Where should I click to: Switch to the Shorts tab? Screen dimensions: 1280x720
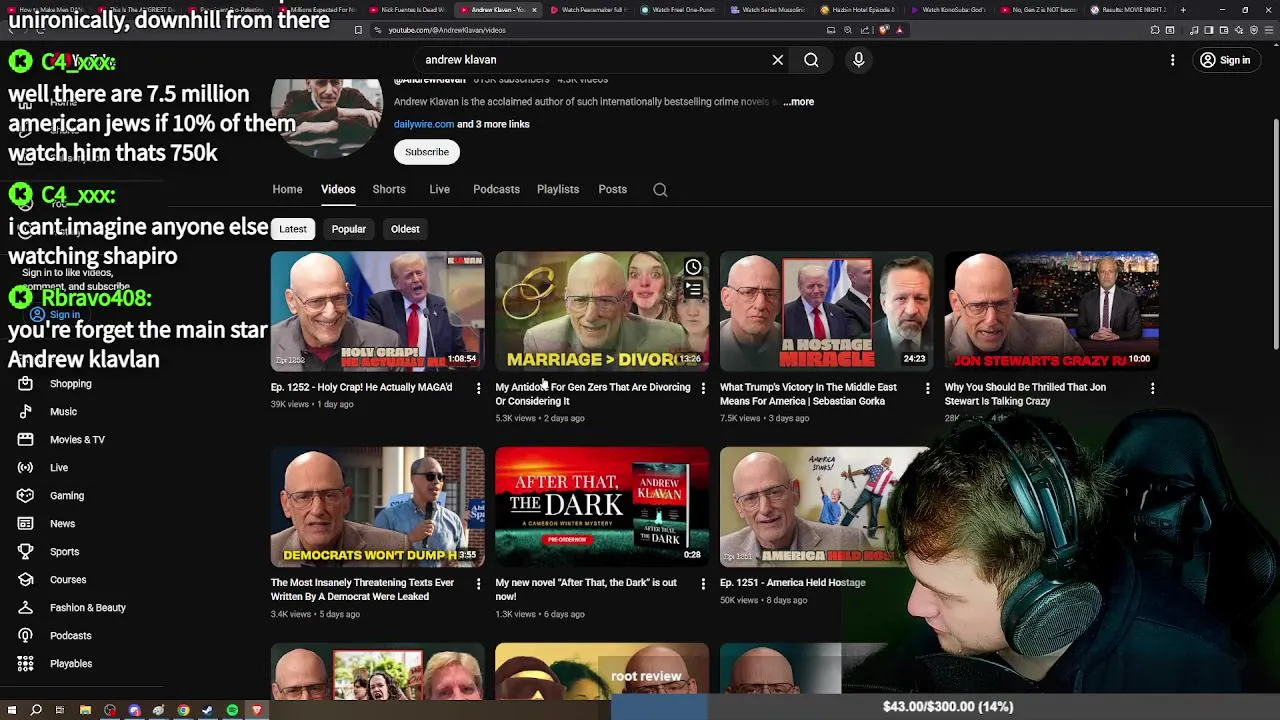pyautogui.click(x=389, y=189)
